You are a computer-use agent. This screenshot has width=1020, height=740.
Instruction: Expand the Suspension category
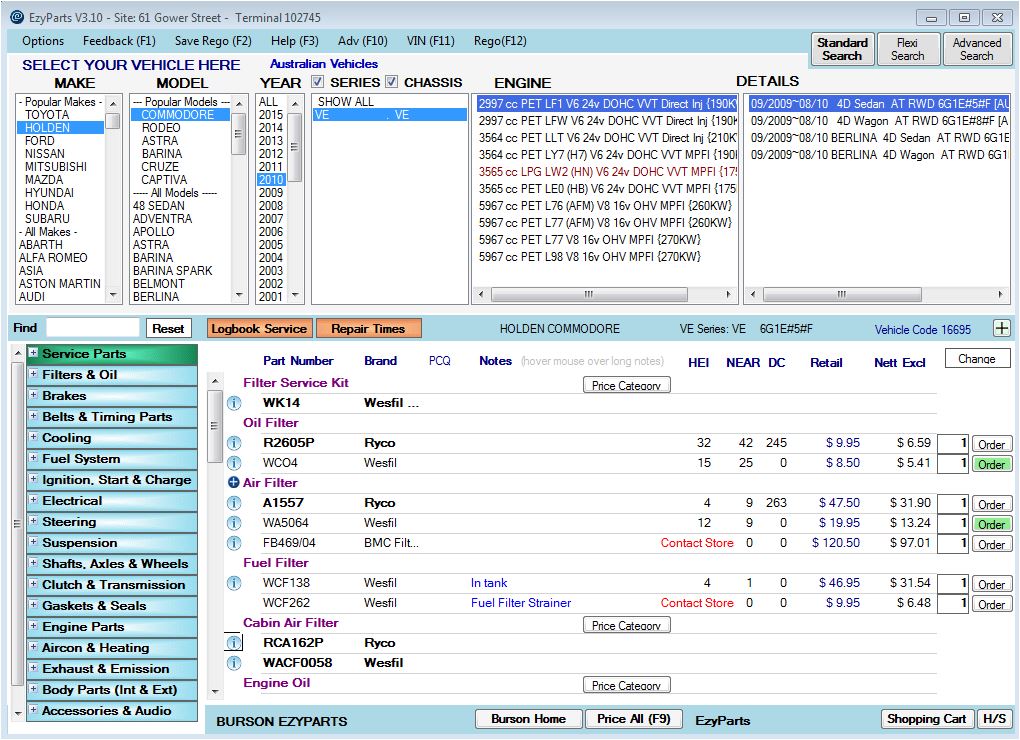[x=34, y=542]
